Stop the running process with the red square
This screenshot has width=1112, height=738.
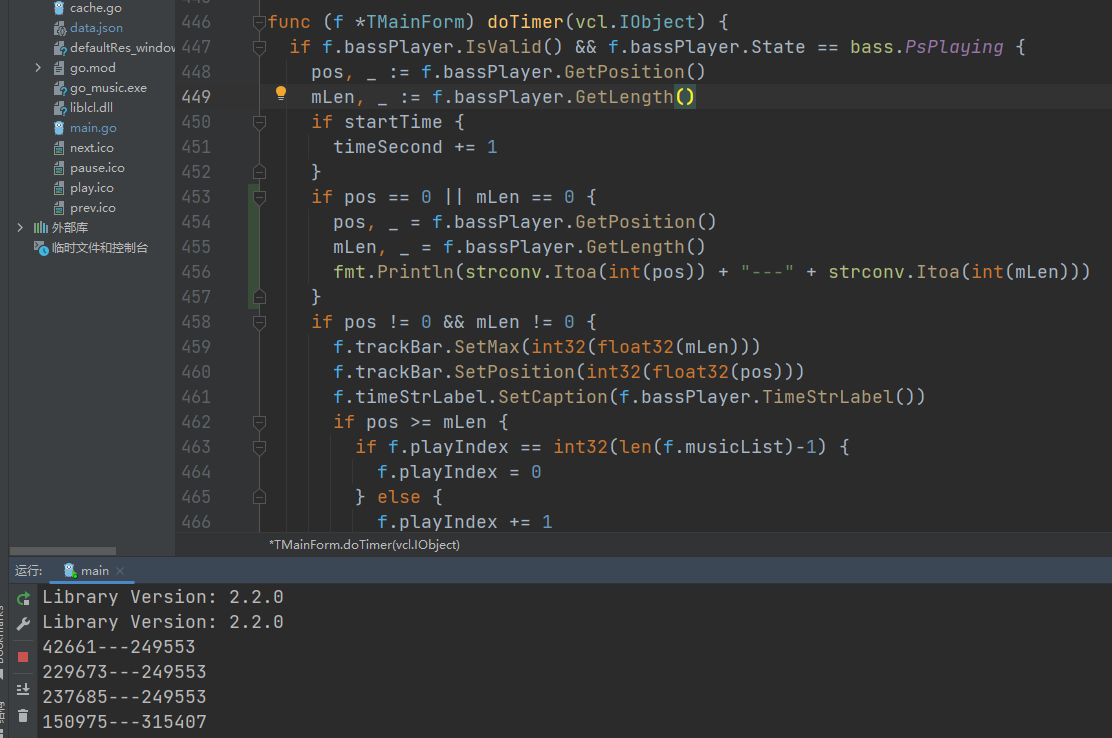click(23, 657)
